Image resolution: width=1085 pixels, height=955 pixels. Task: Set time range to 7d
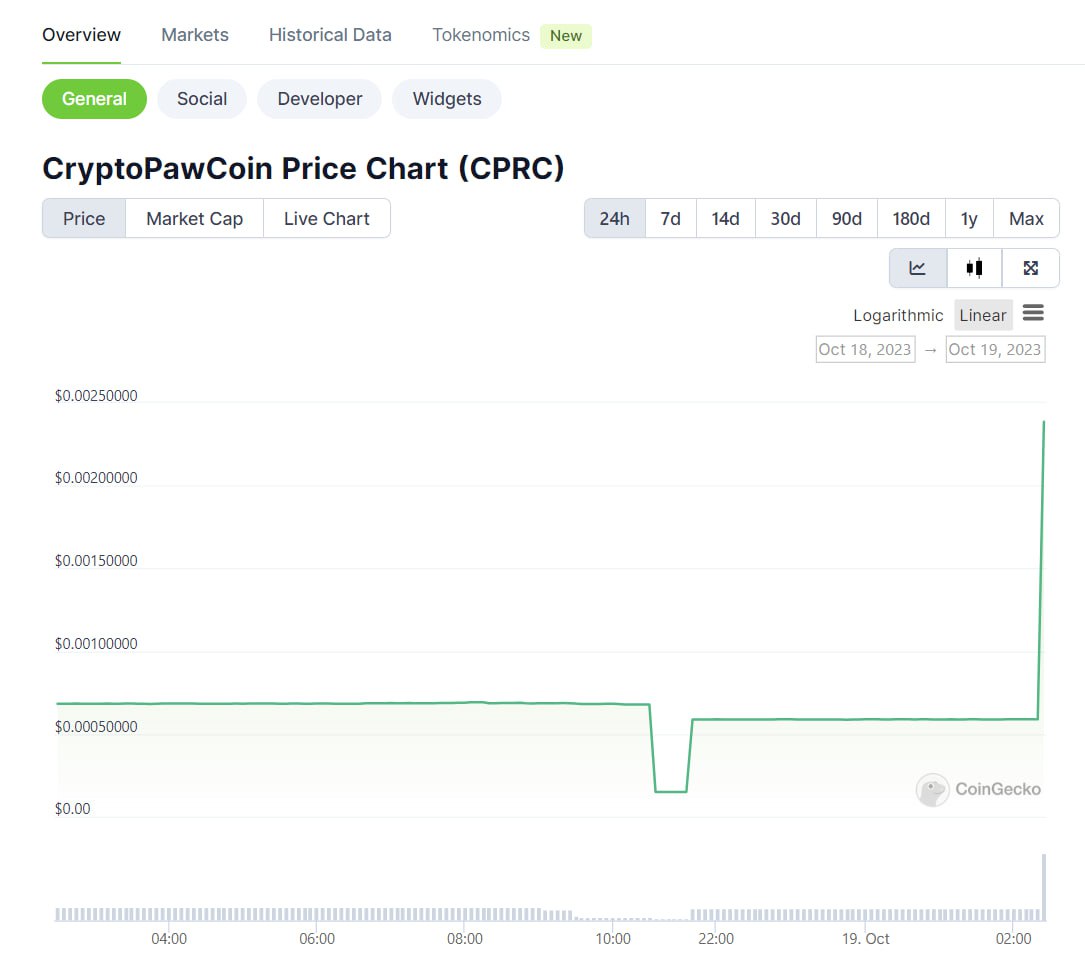coord(671,219)
